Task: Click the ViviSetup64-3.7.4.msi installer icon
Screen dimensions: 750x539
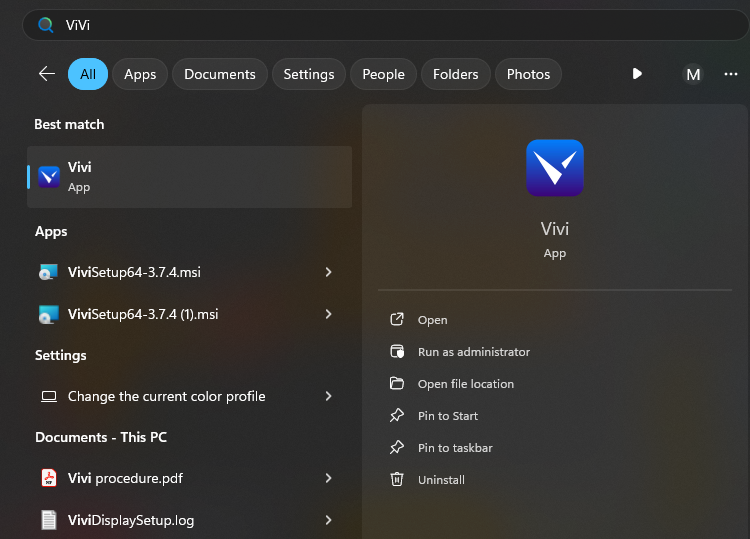Action: point(48,272)
